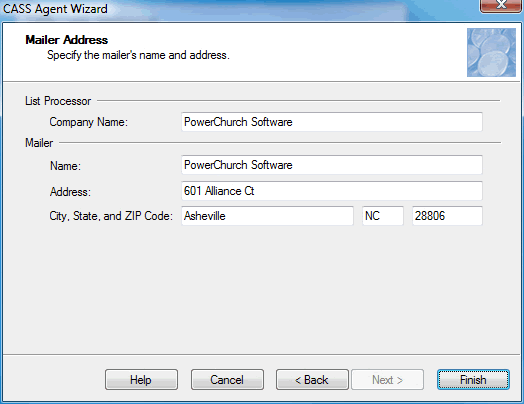Click the City, State, and ZIP Code label
Screen dimensions: 524x404
(x=111, y=216)
